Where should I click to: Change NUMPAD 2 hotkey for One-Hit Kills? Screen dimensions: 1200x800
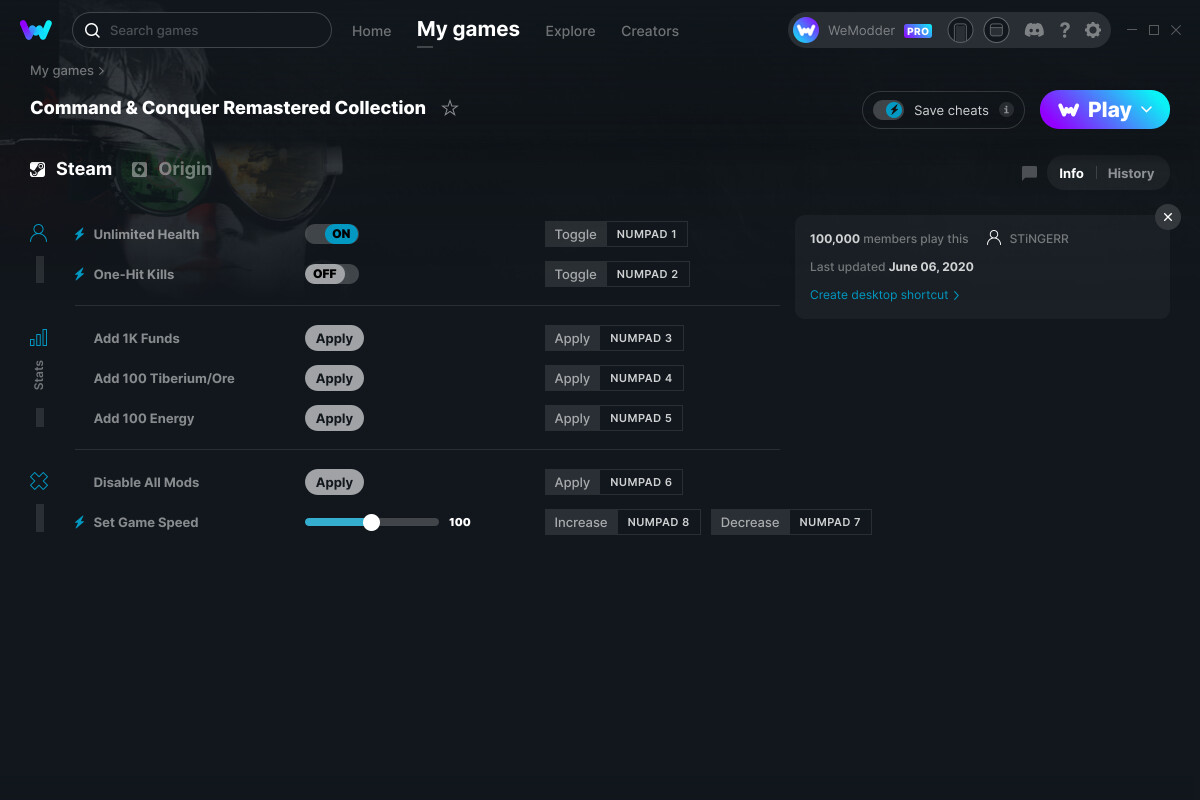click(647, 274)
